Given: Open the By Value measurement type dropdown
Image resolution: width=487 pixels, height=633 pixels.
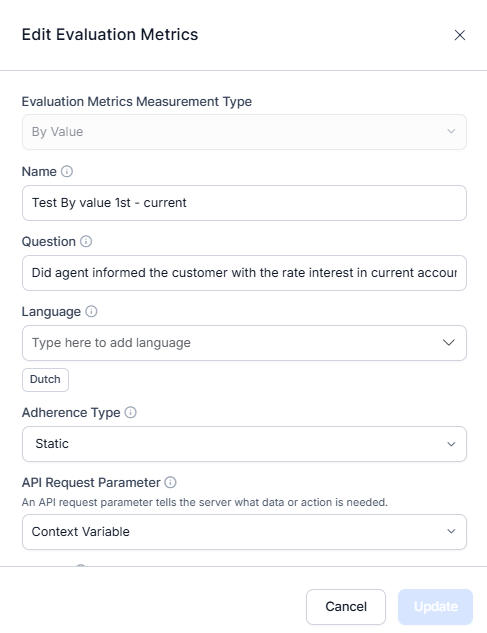Looking at the screenshot, I should pos(244,132).
